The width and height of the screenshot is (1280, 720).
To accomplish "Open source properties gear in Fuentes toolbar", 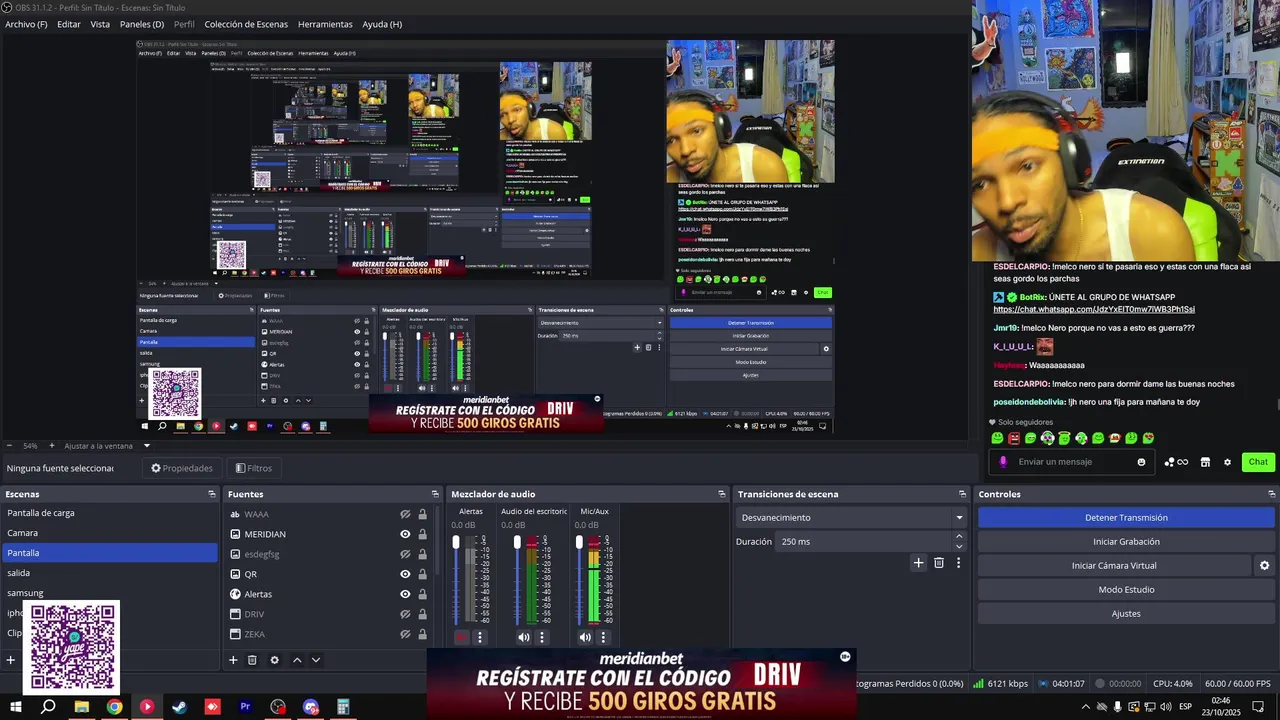I will (x=274, y=660).
